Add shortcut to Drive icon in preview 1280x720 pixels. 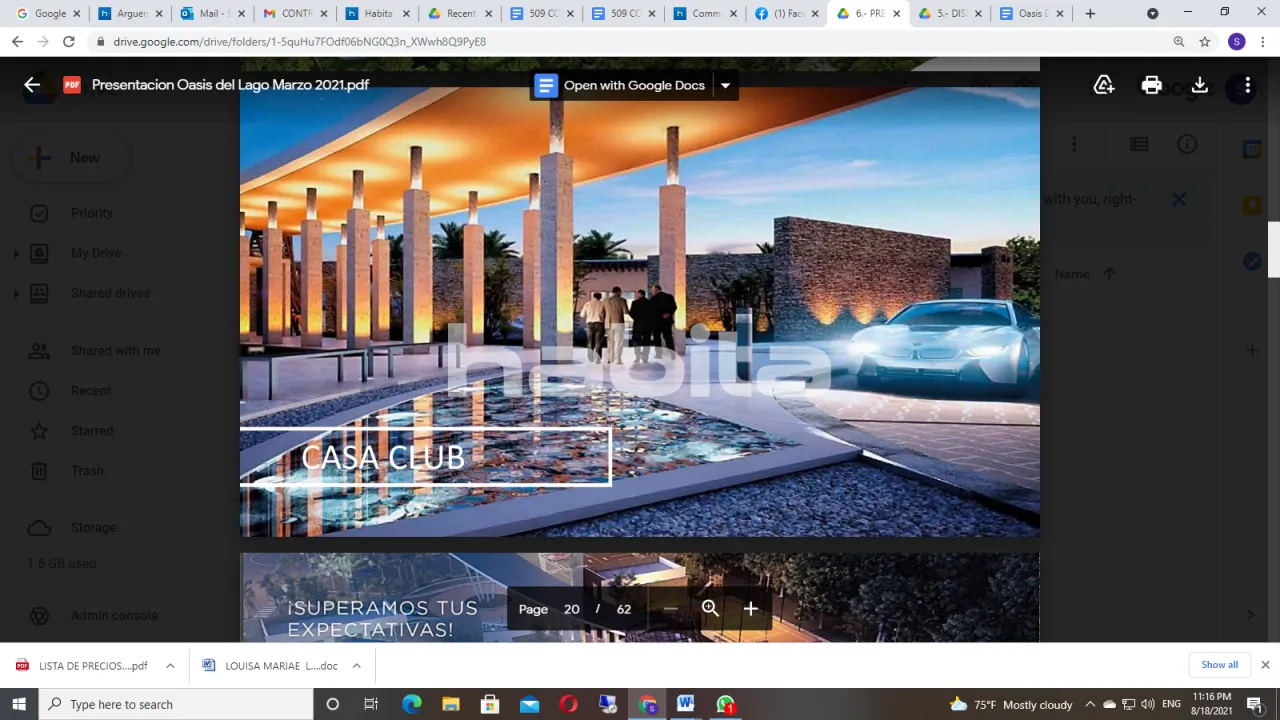[x=1104, y=85]
